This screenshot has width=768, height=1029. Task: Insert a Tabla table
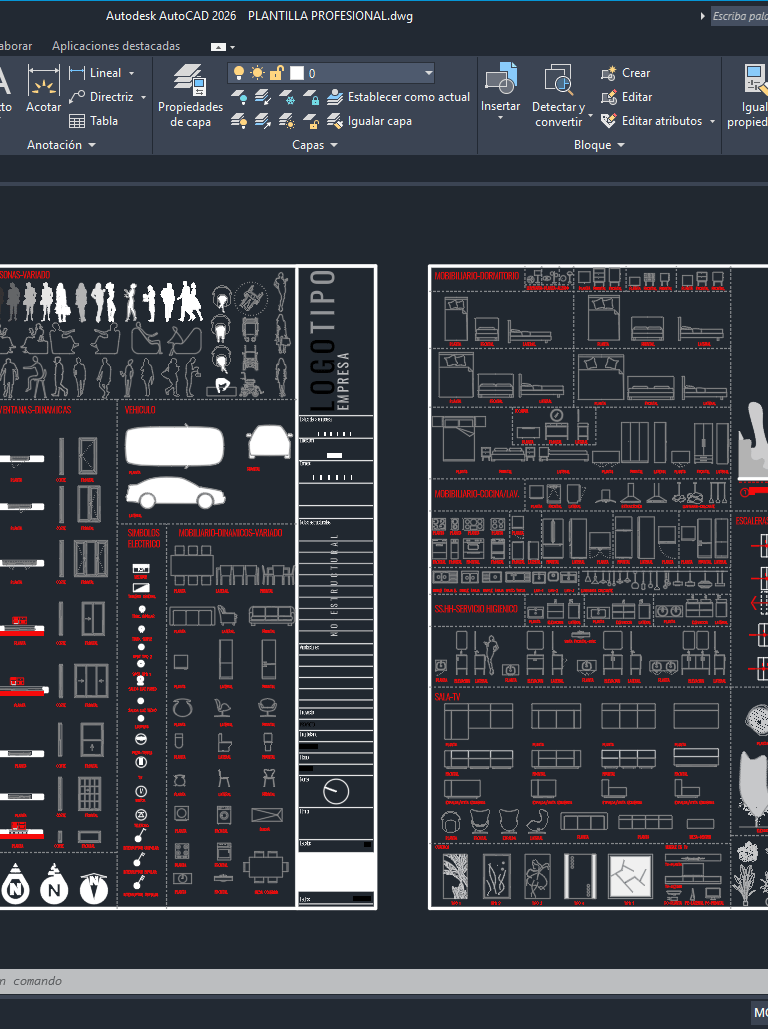(94, 121)
